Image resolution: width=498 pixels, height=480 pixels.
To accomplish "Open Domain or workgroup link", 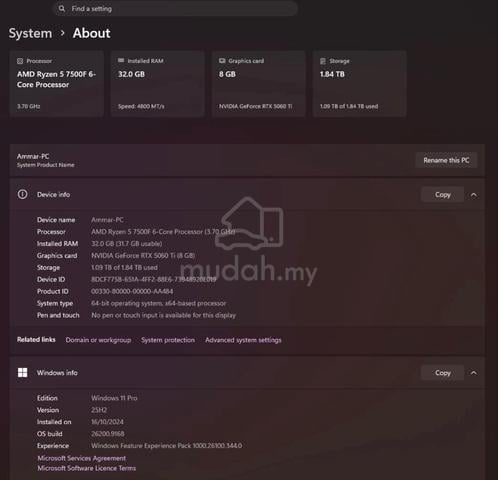I will click(x=98, y=340).
